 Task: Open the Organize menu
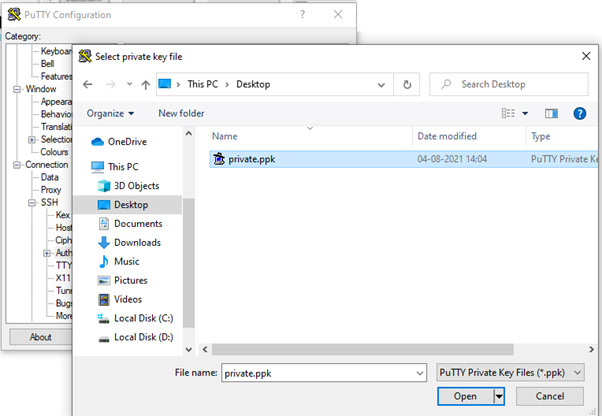click(110, 114)
